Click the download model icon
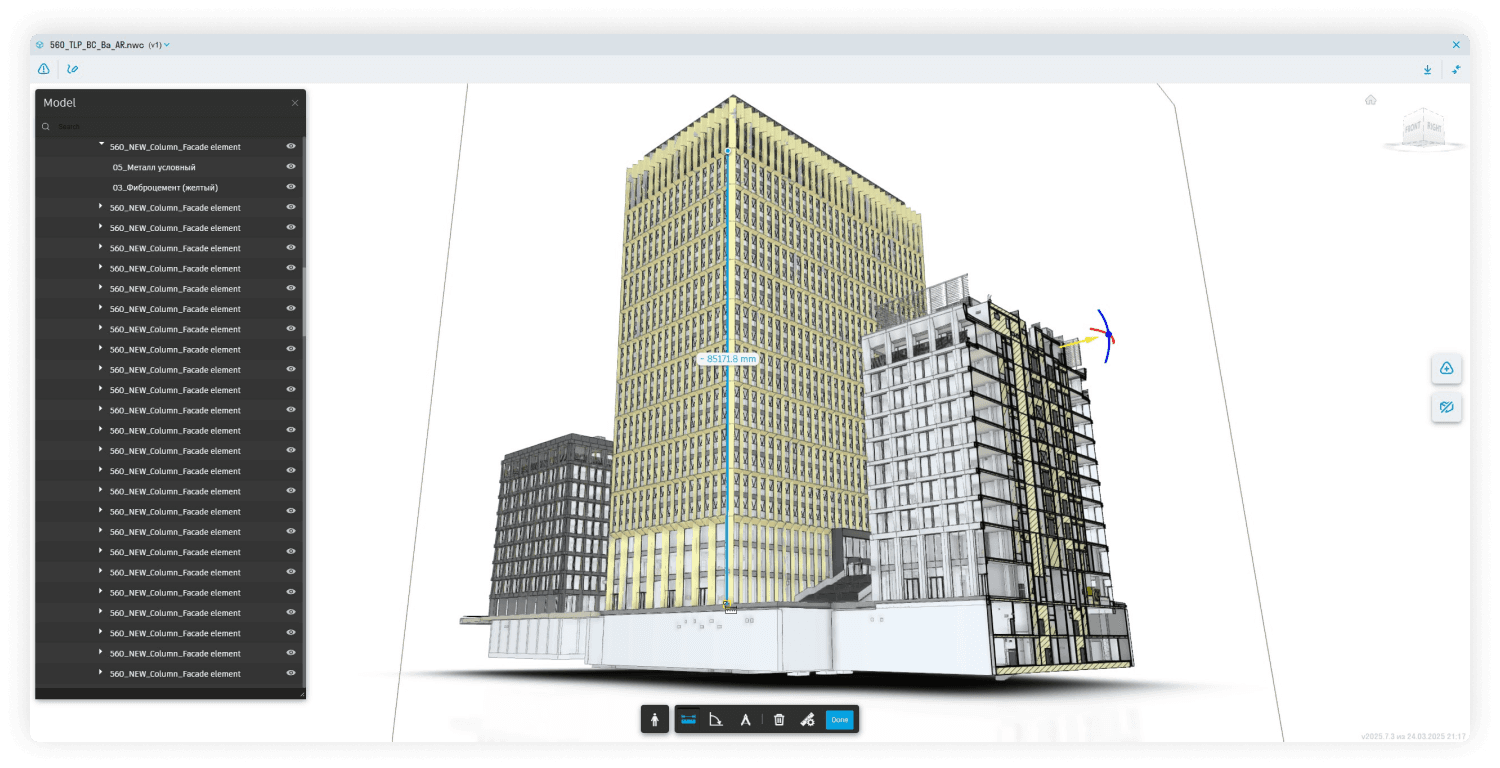The height and width of the screenshot is (768, 1500). tap(1427, 69)
